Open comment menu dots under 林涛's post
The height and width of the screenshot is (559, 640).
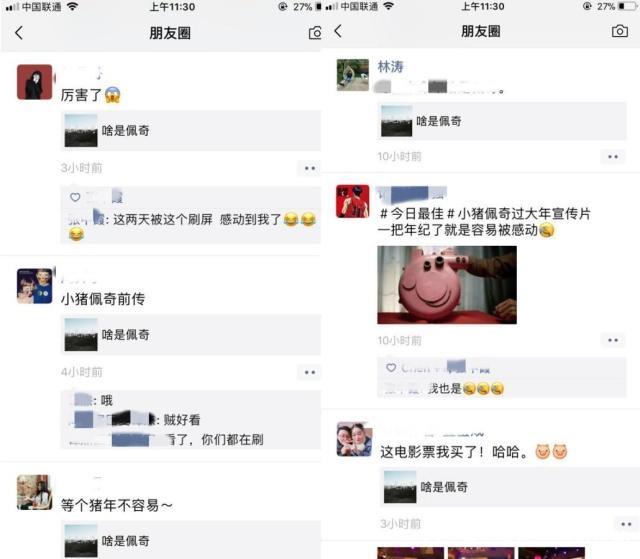tap(613, 157)
